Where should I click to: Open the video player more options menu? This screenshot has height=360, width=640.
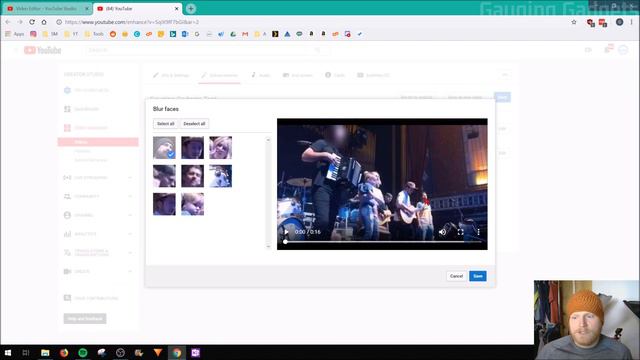click(x=478, y=232)
